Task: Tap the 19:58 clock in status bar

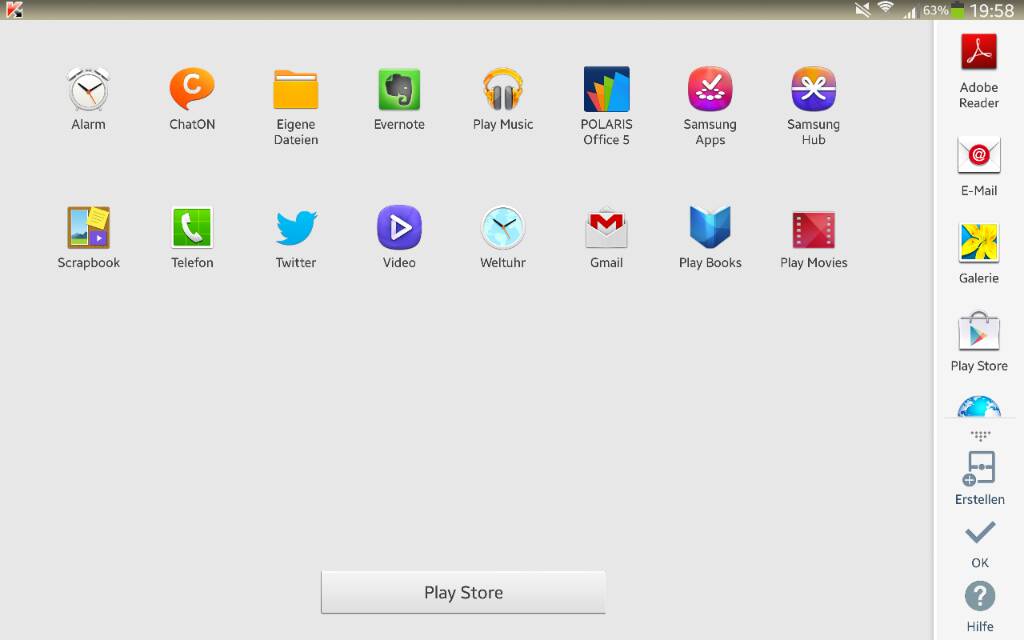Action: 991,10
